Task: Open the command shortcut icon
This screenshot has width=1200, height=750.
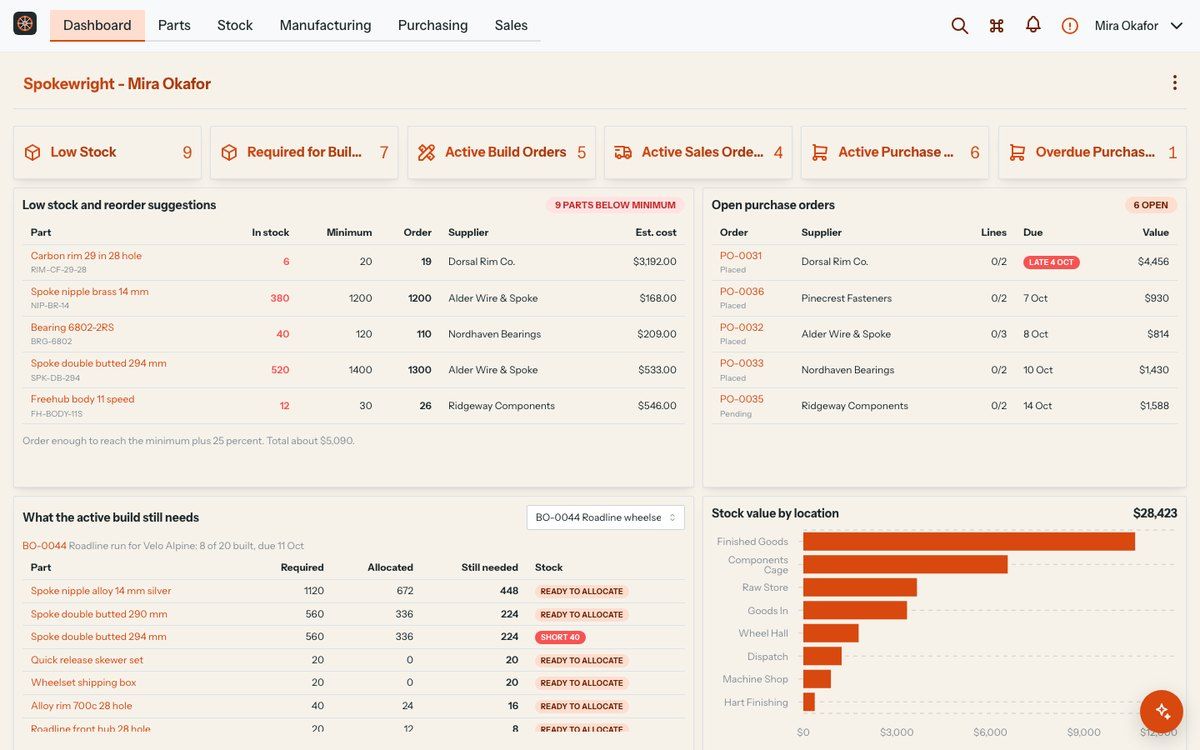Action: tap(997, 26)
